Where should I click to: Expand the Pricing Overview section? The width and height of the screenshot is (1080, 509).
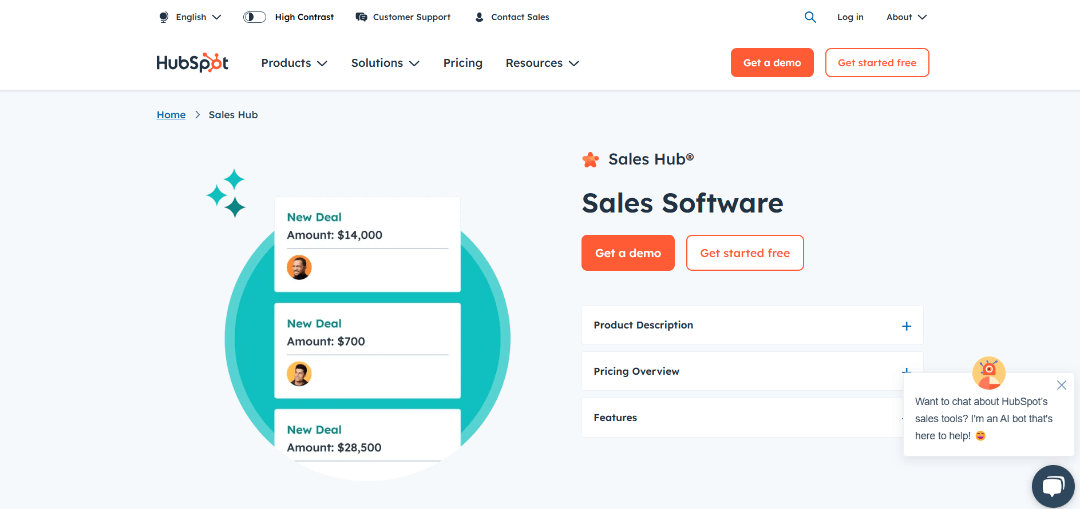click(741, 371)
